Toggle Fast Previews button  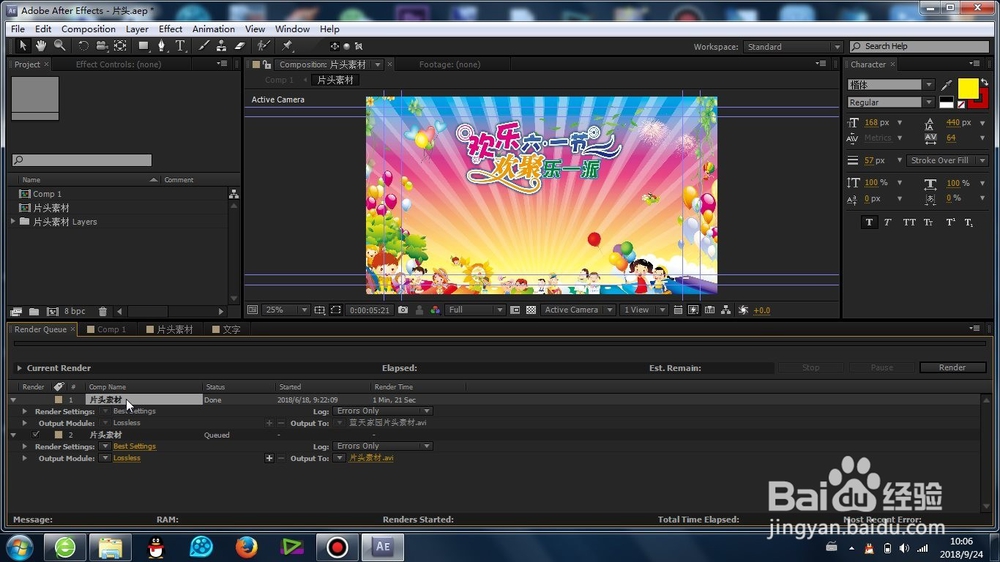693,310
